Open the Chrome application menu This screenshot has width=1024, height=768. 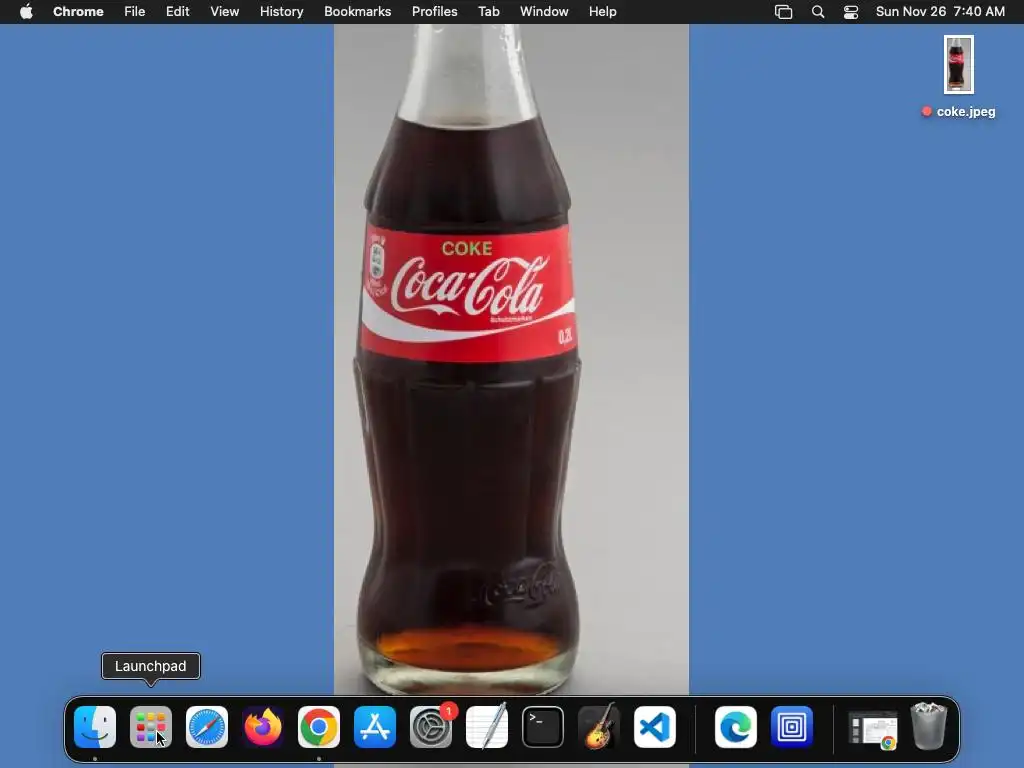[78, 12]
